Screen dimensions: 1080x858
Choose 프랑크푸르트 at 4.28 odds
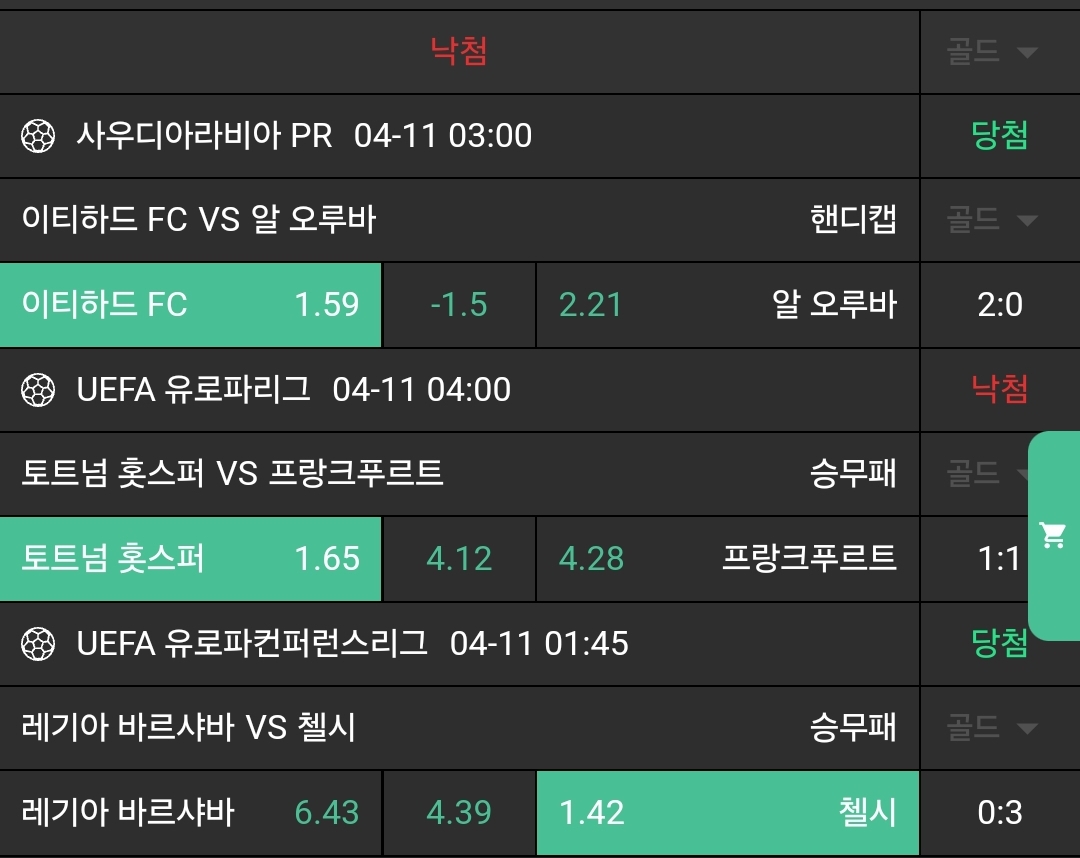(727, 559)
